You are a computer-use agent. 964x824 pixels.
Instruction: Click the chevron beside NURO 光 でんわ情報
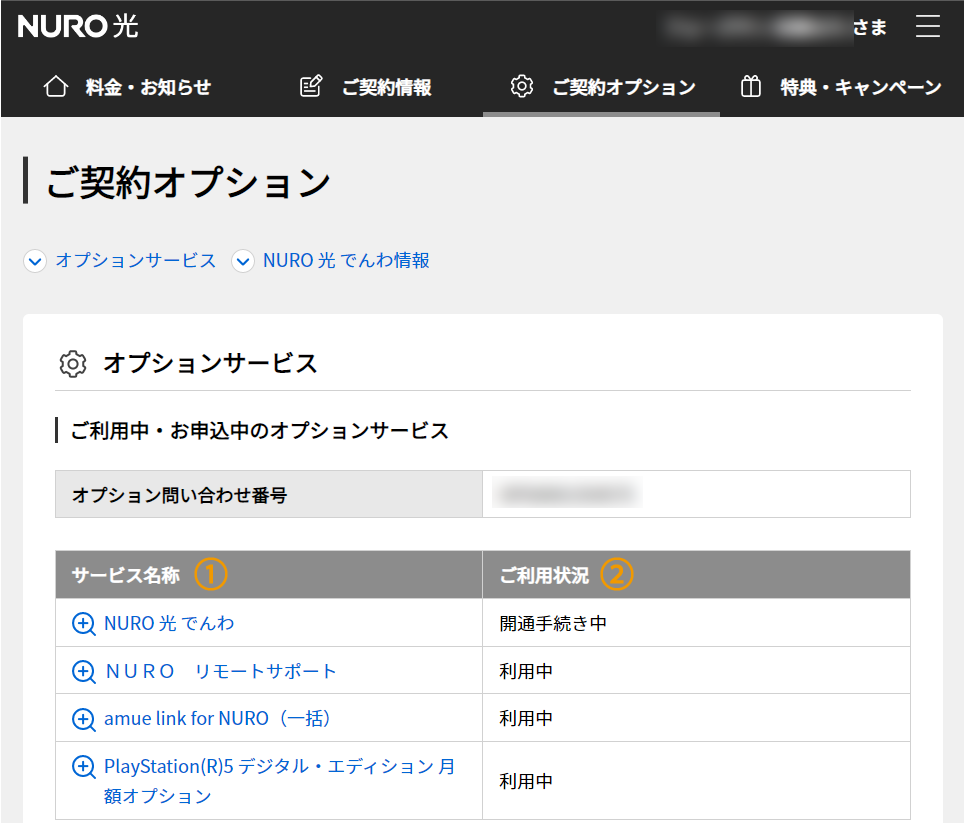pos(243,261)
